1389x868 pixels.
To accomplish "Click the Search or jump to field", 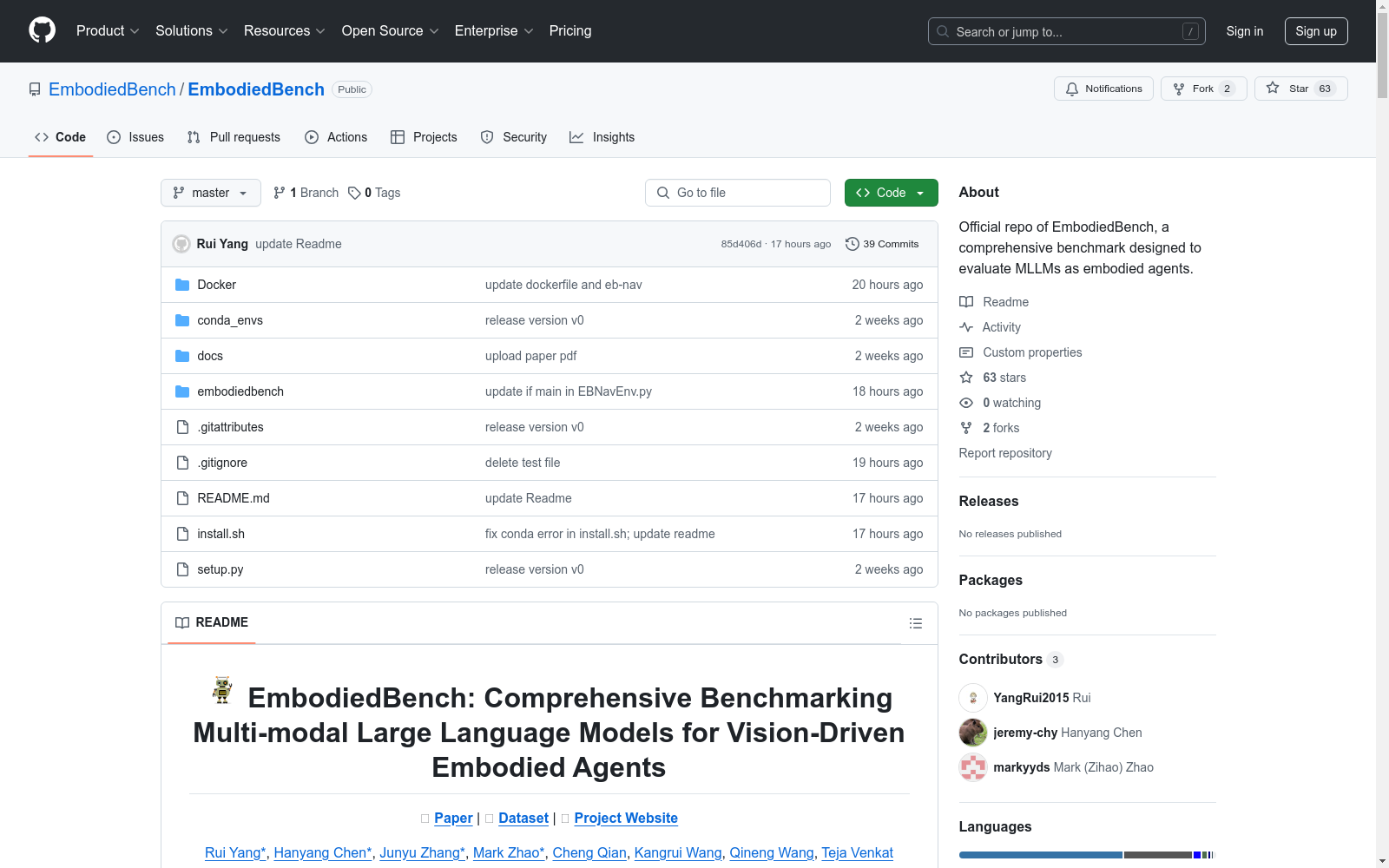I will (1067, 31).
